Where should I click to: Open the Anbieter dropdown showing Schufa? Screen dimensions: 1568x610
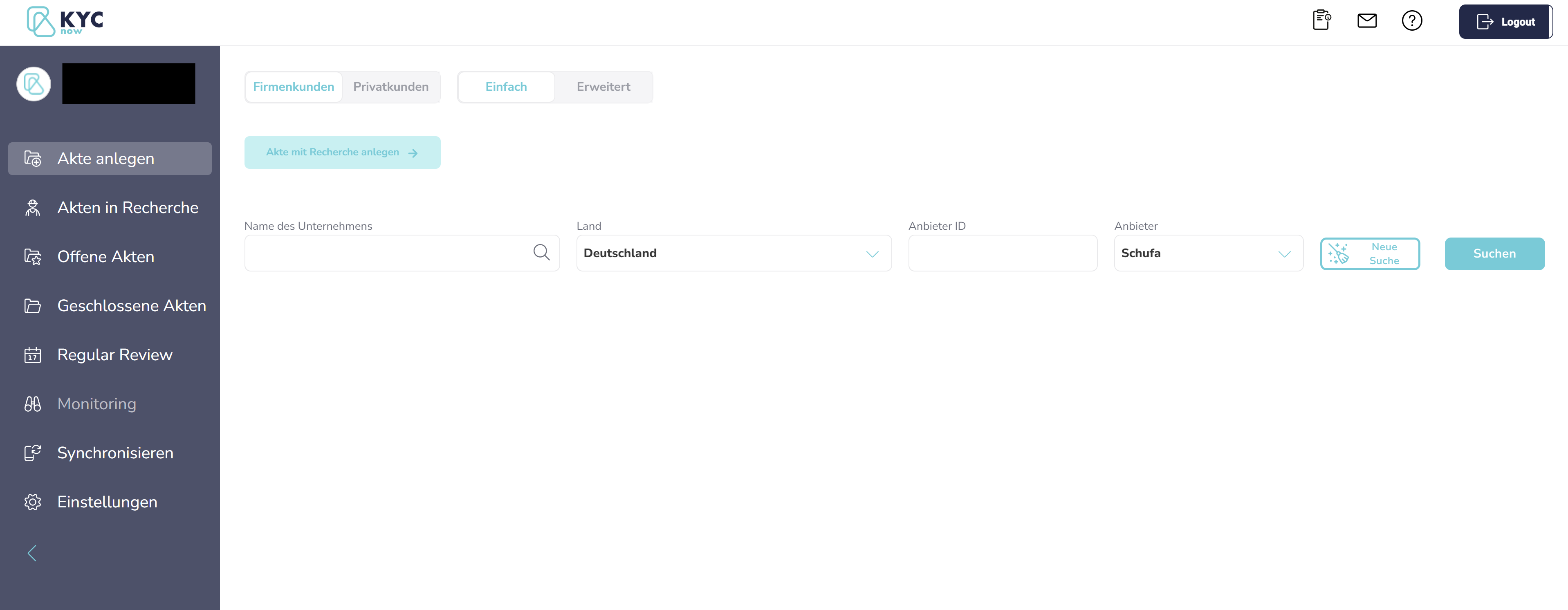[x=1208, y=253]
